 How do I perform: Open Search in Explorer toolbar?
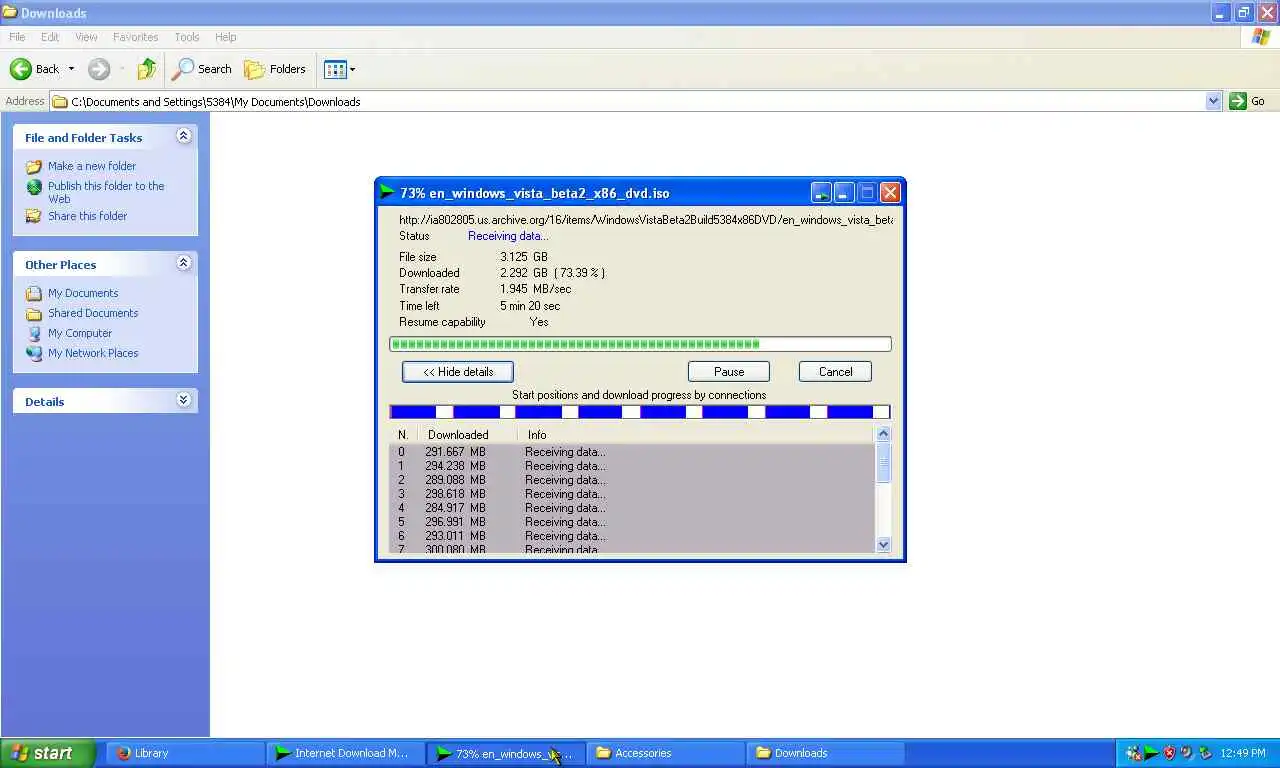202,69
